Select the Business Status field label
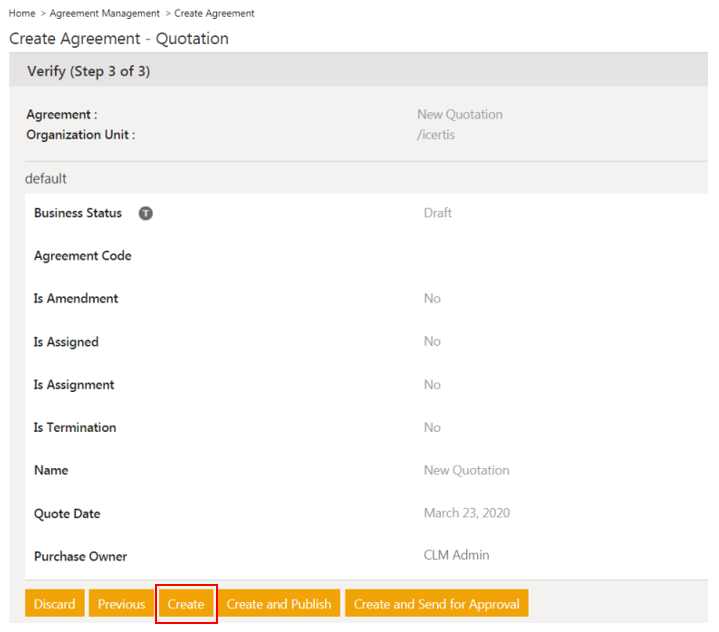This screenshot has width=719, height=632. [78, 213]
